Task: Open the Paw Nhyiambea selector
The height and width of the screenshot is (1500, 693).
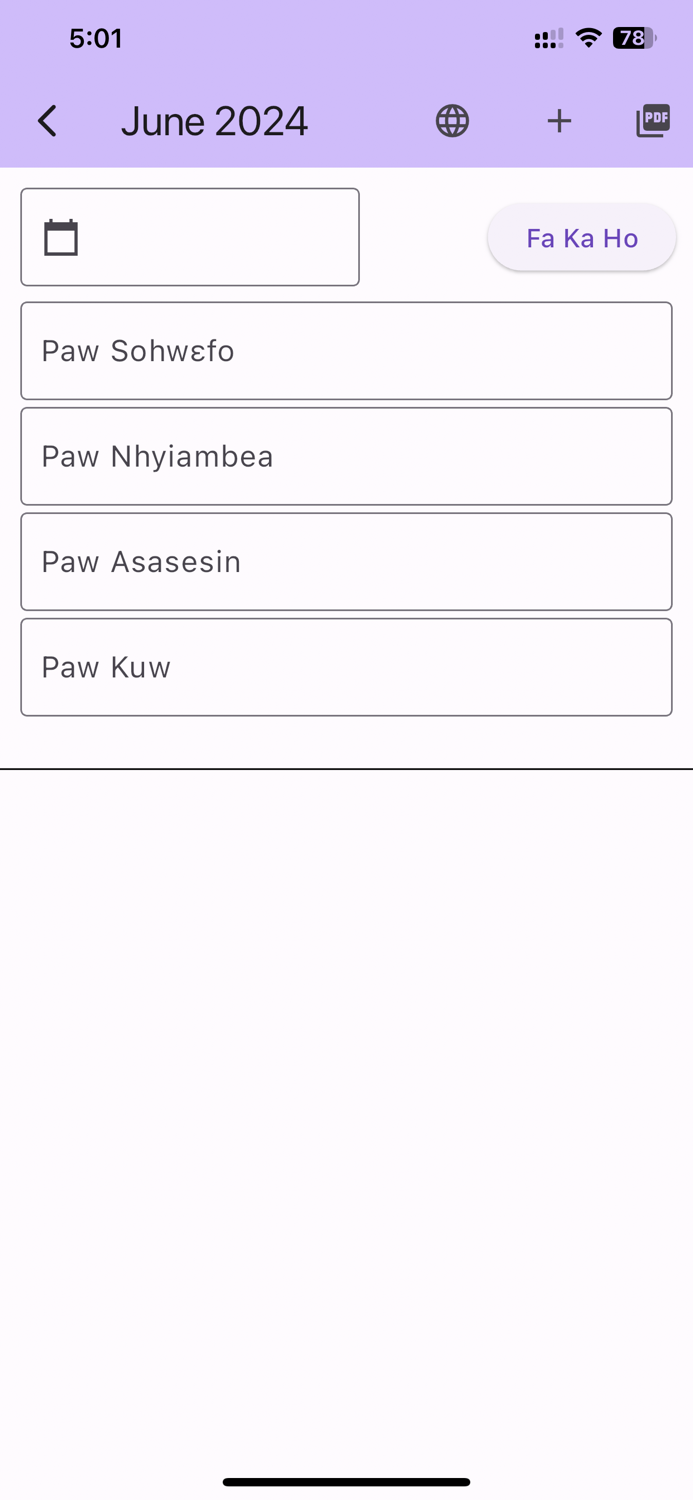Action: (346, 455)
